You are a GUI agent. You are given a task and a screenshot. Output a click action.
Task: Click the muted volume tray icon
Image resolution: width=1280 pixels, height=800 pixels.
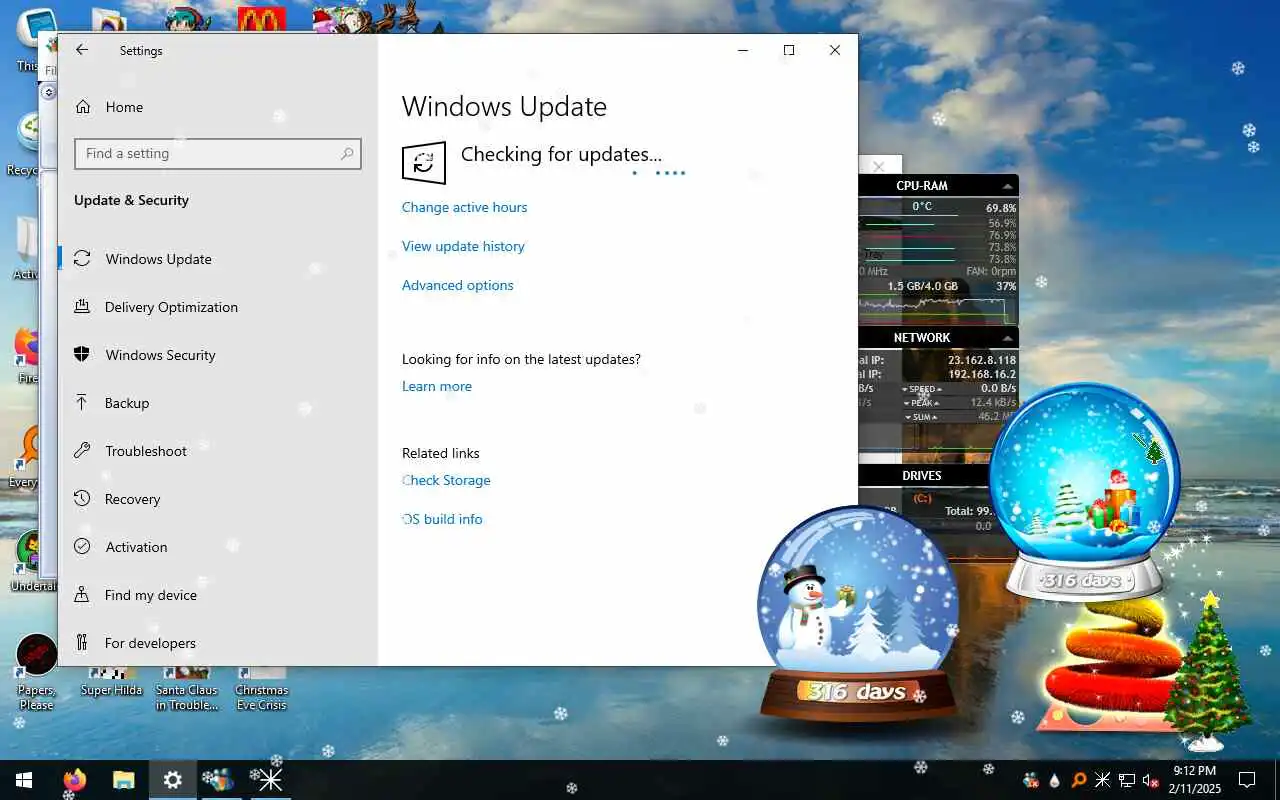1150,780
